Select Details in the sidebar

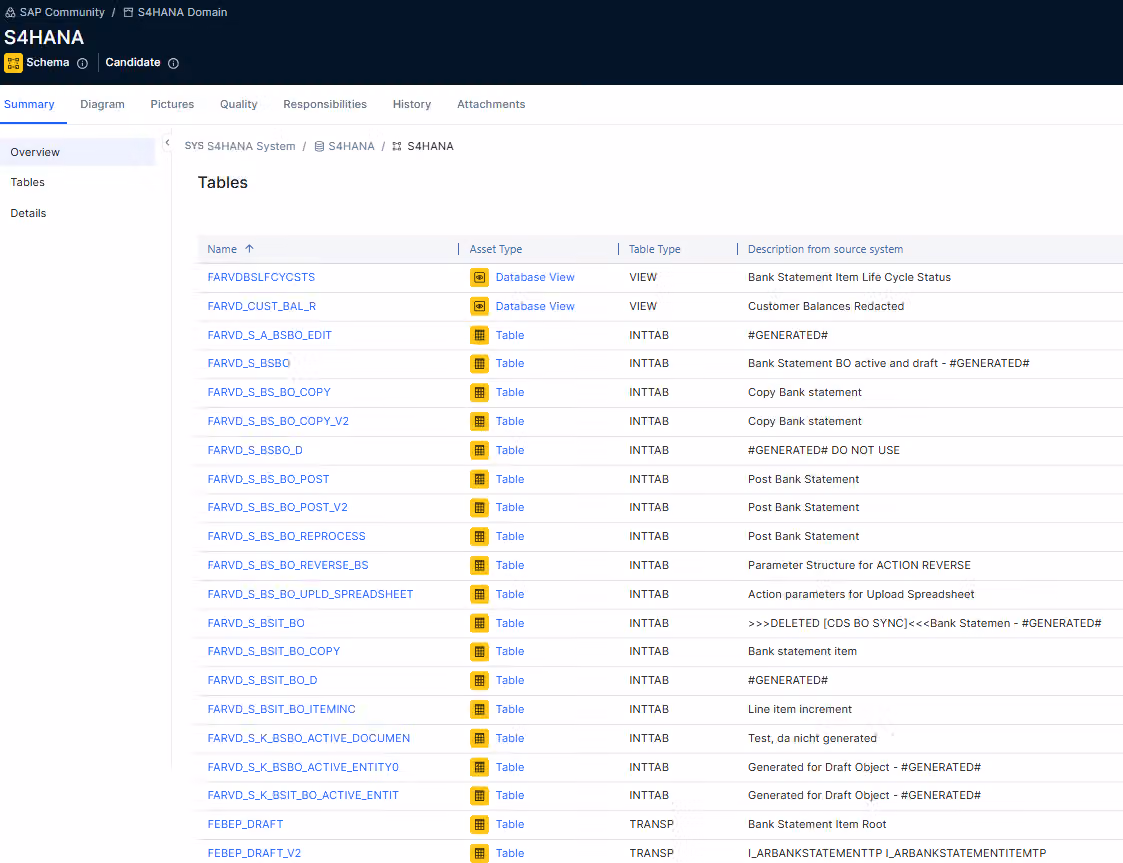click(x=28, y=213)
